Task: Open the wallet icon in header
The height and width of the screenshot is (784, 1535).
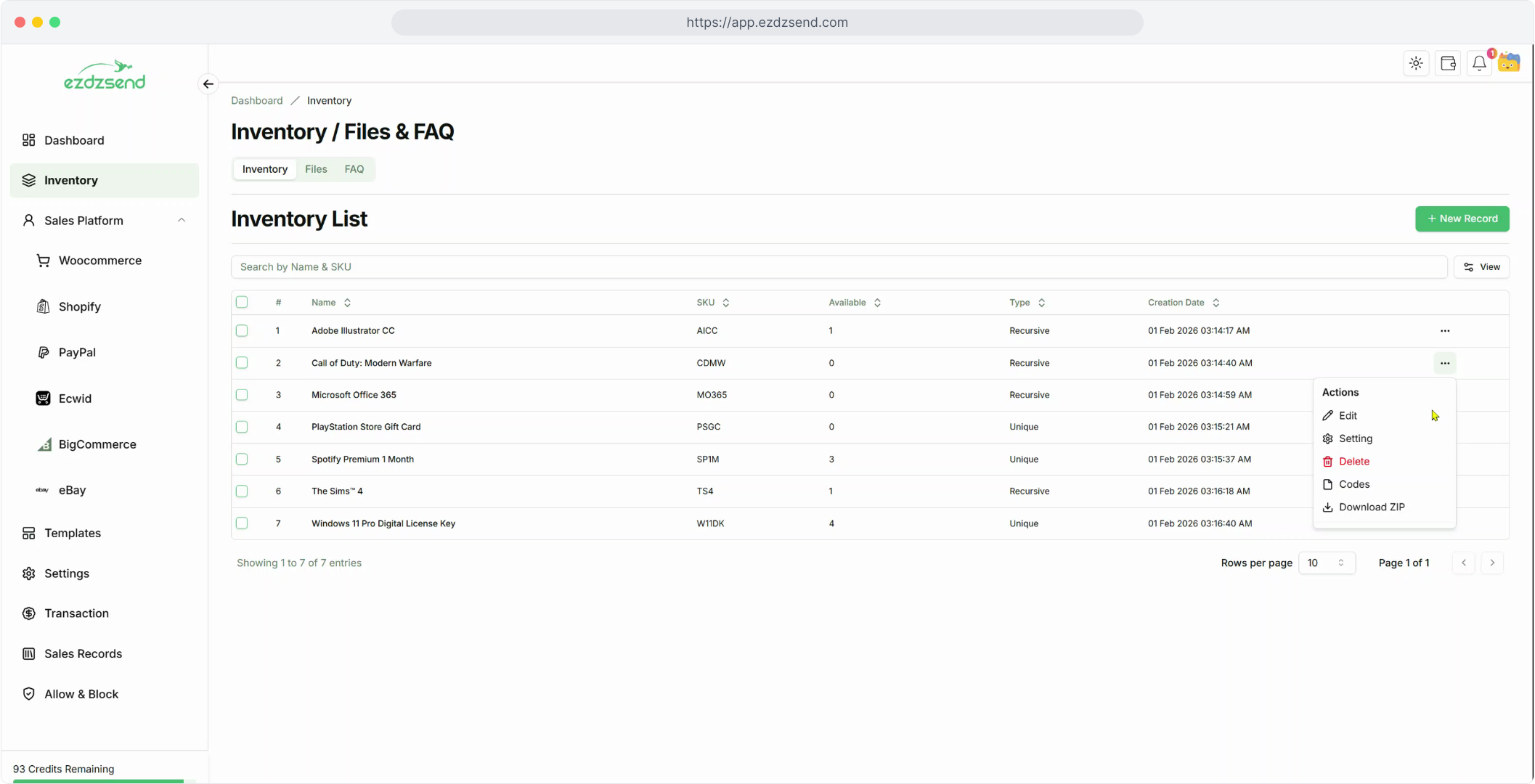Action: coord(1448,63)
